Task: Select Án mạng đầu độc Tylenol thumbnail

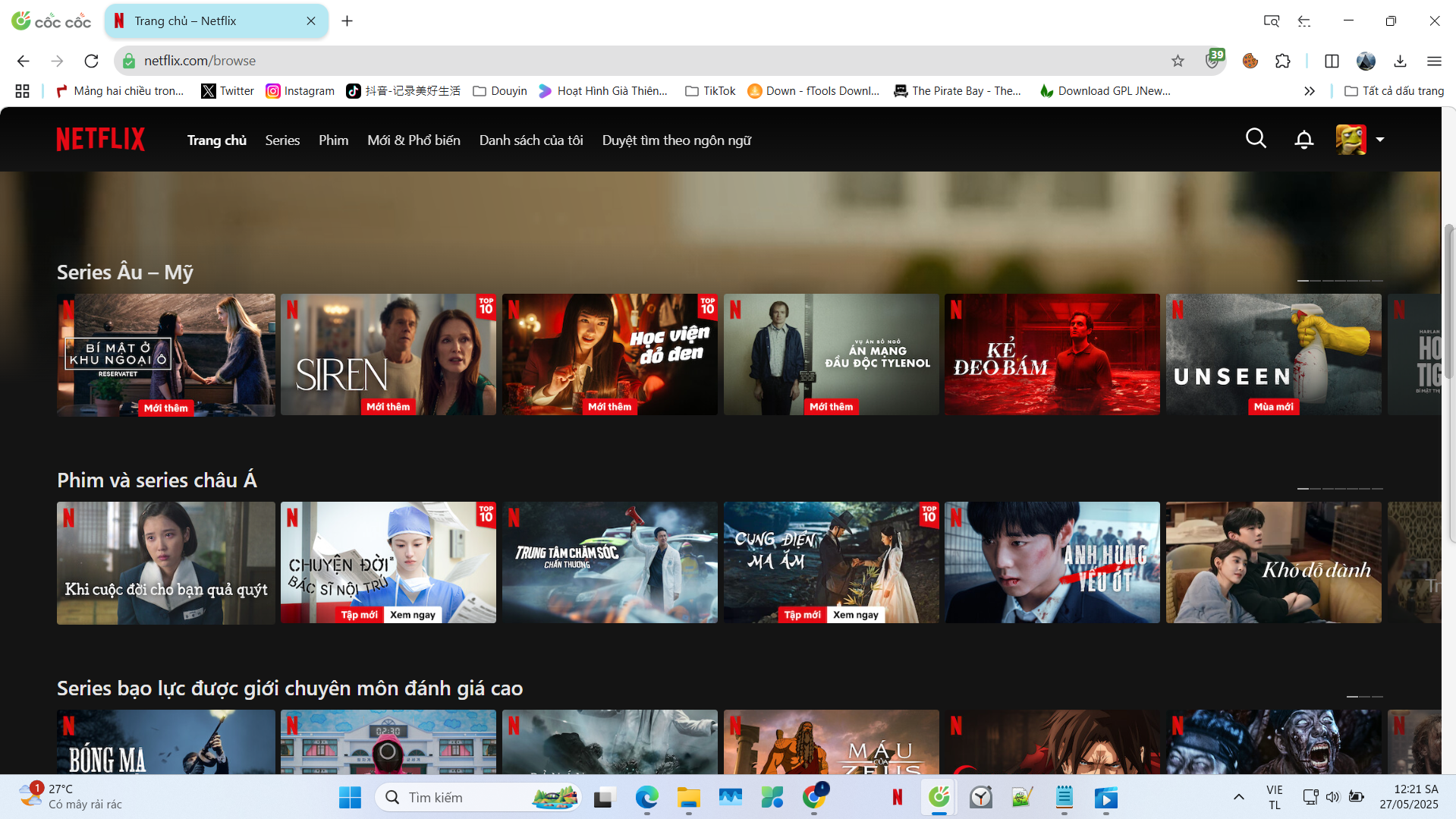Action: click(832, 354)
